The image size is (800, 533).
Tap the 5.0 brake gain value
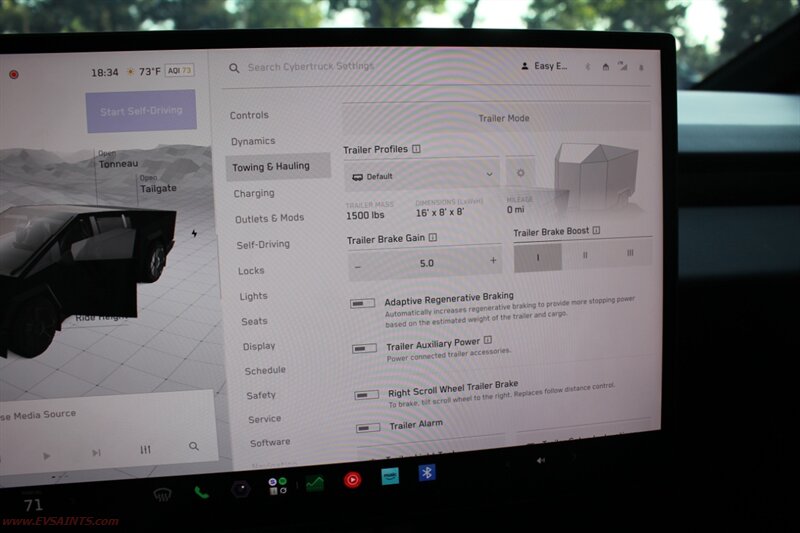(x=427, y=263)
